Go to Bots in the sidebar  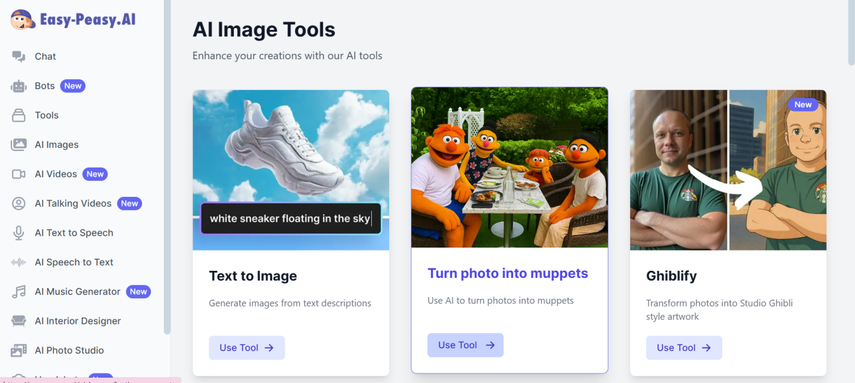(45, 86)
